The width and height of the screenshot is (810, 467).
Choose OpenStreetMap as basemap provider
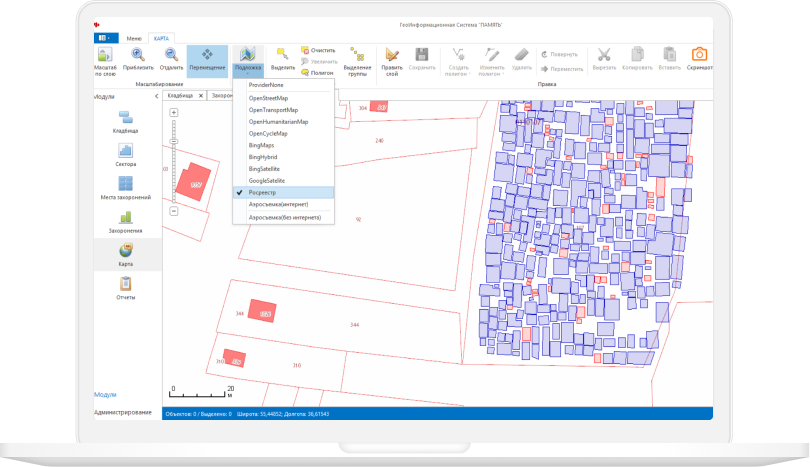click(x=283, y=98)
